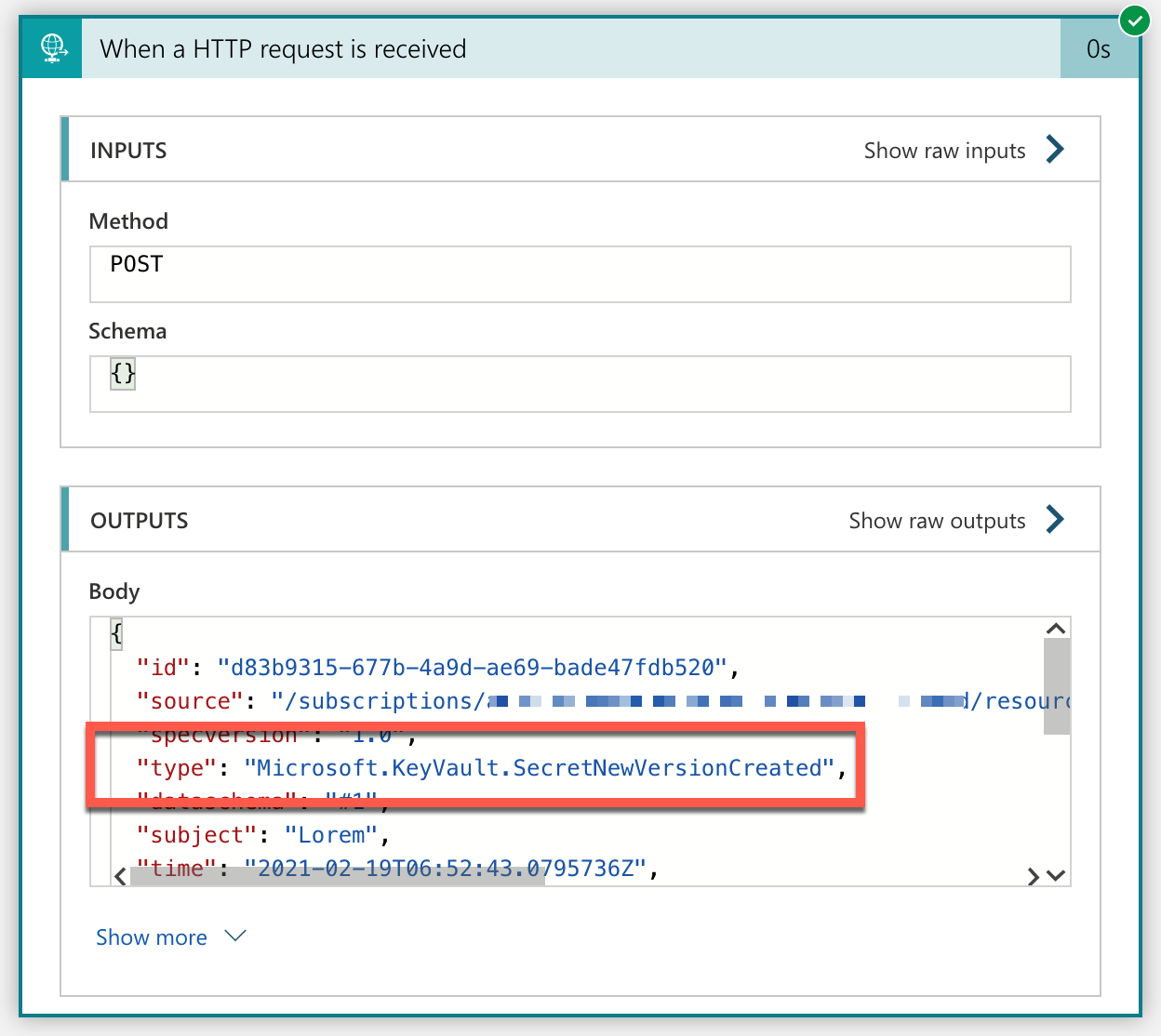Click the Microsoft.KeyVault.SecretNewVersionCreated type value

tap(539, 768)
